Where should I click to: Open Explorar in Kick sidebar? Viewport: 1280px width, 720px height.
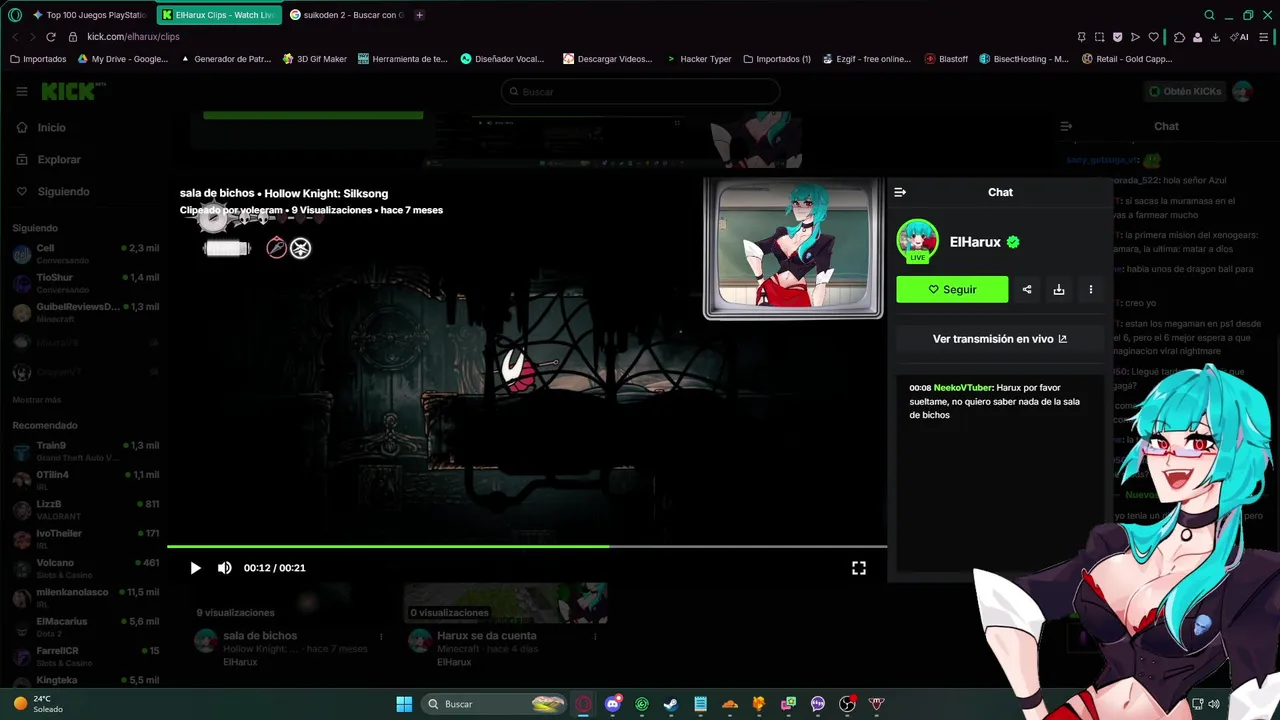tap(58, 160)
